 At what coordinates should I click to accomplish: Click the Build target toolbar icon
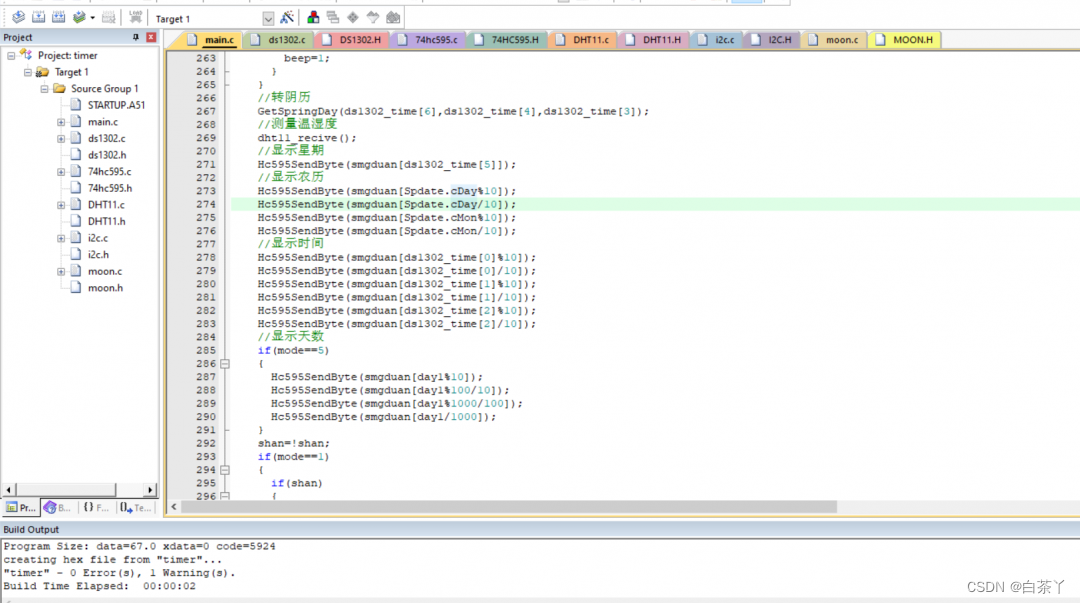[x=38, y=18]
